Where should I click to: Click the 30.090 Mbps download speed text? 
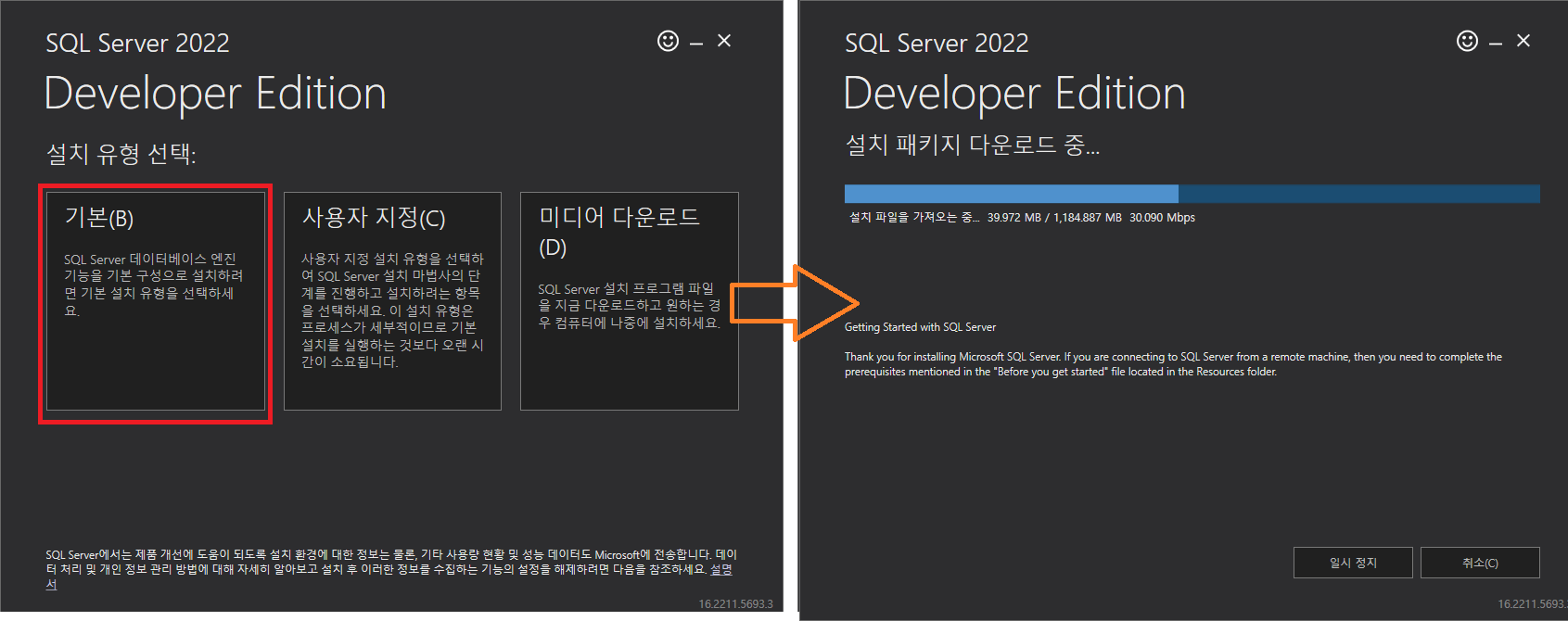(x=1162, y=218)
